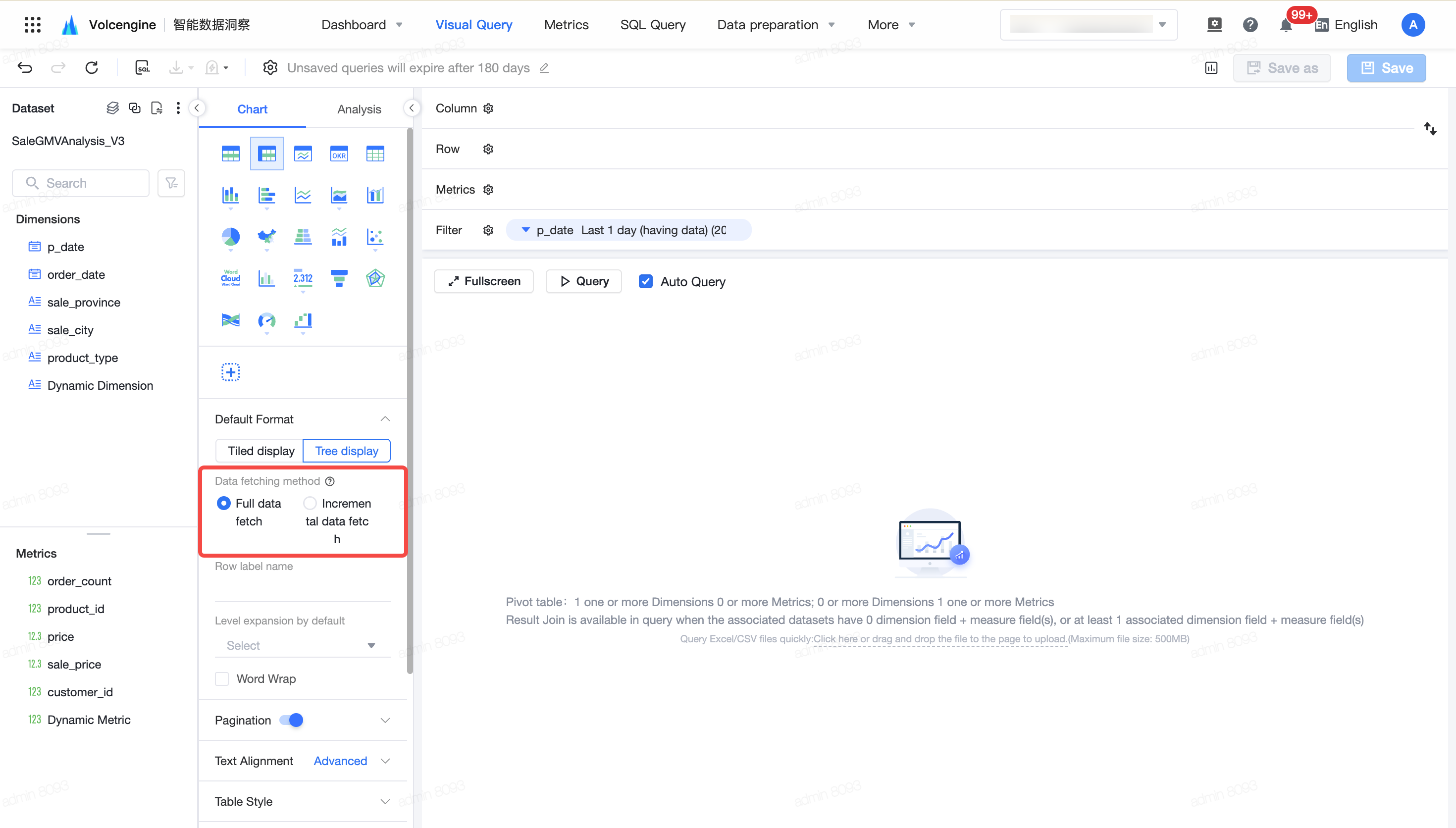Enable the Word Wrap checkbox
The height and width of the screenshot is (828, 1456).
(x=222, y=678)
